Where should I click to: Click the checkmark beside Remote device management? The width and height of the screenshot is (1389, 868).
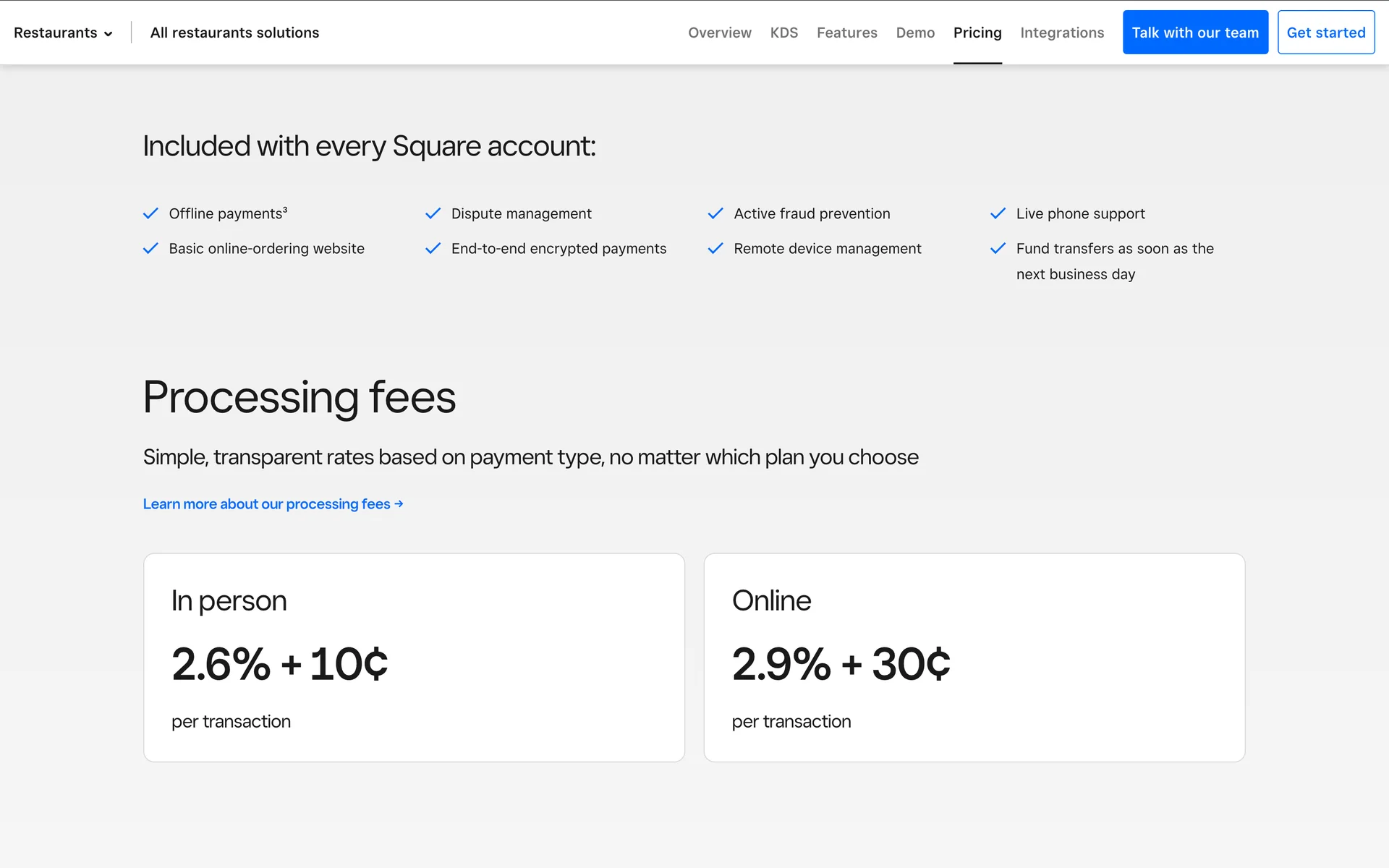click(x=715, y=248)
